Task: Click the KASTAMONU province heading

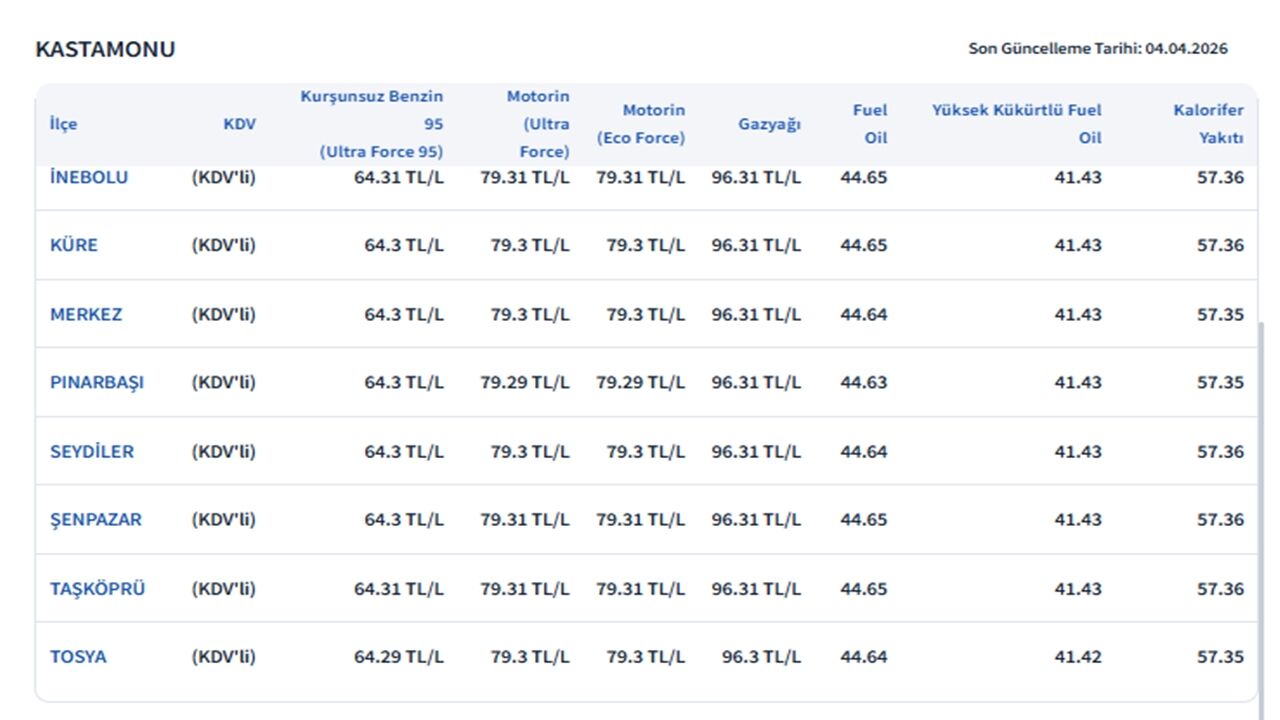Action: coord(105,49)
